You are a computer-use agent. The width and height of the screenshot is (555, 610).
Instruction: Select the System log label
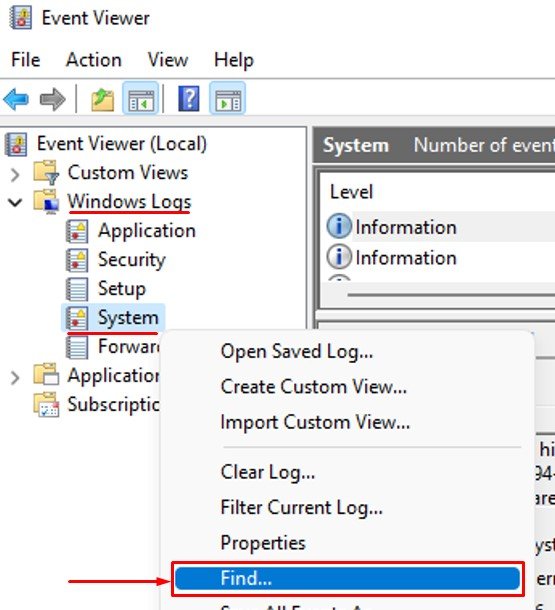point(128,318)
